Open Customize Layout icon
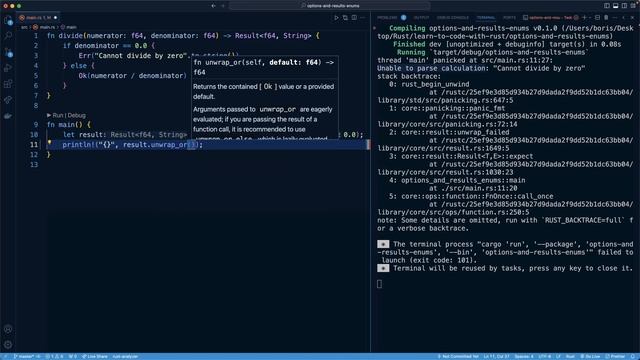This screenshot has height=360, width=640. click(633, 6)
